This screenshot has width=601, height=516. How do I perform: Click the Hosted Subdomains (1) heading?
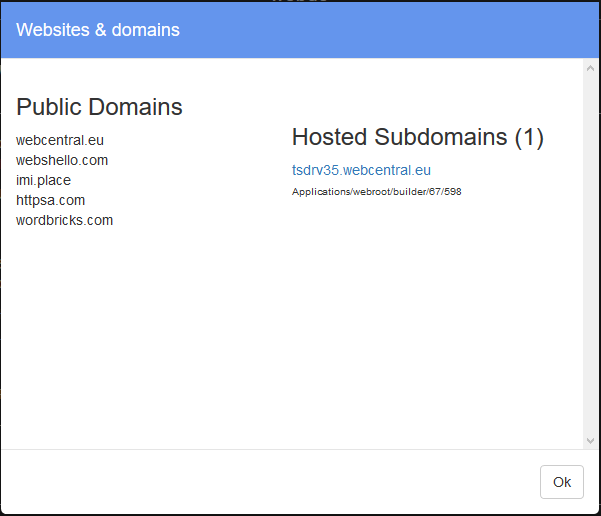(418, 137)
